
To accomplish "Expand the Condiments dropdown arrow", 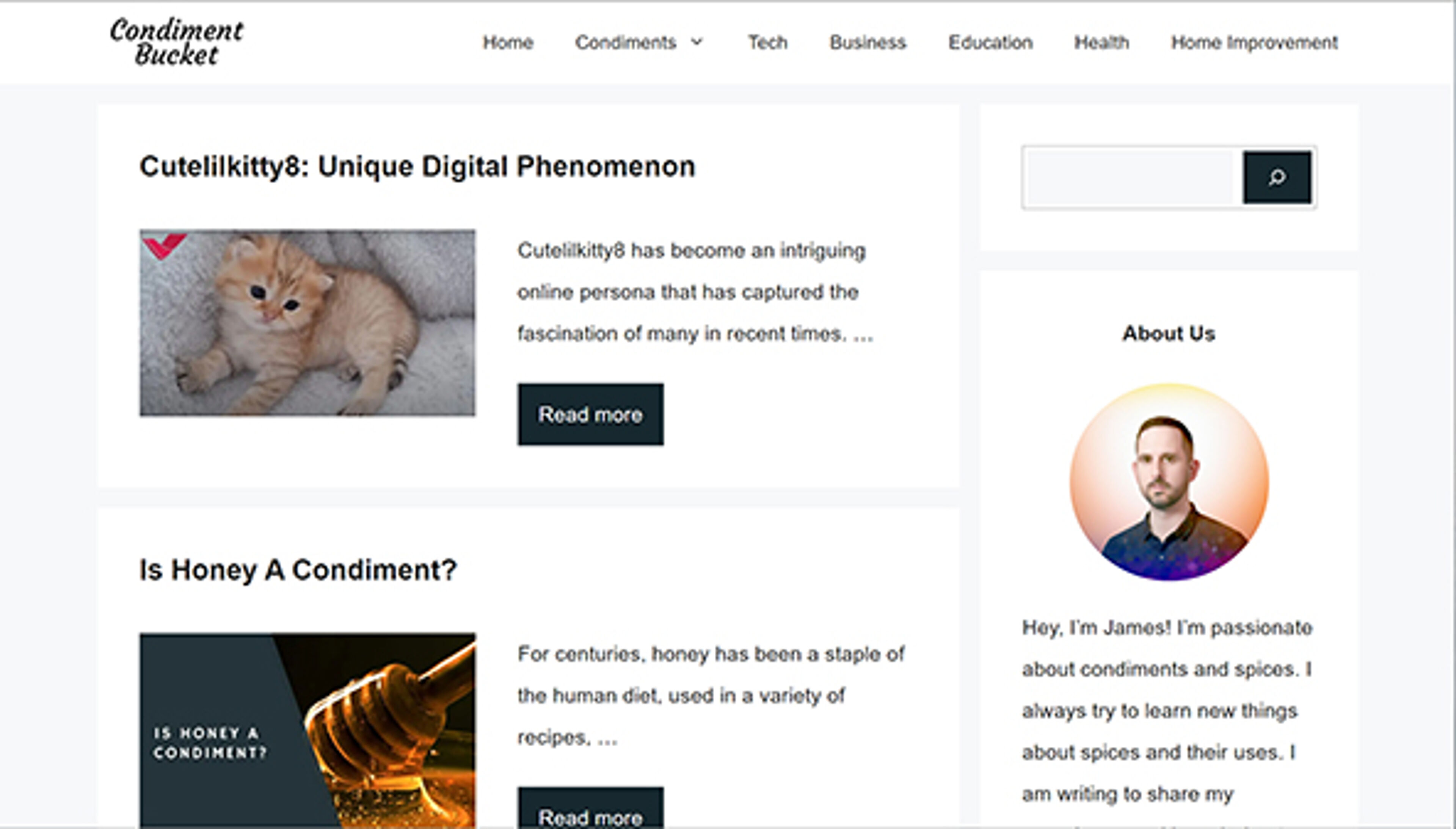I will click(x=697, y=42).
